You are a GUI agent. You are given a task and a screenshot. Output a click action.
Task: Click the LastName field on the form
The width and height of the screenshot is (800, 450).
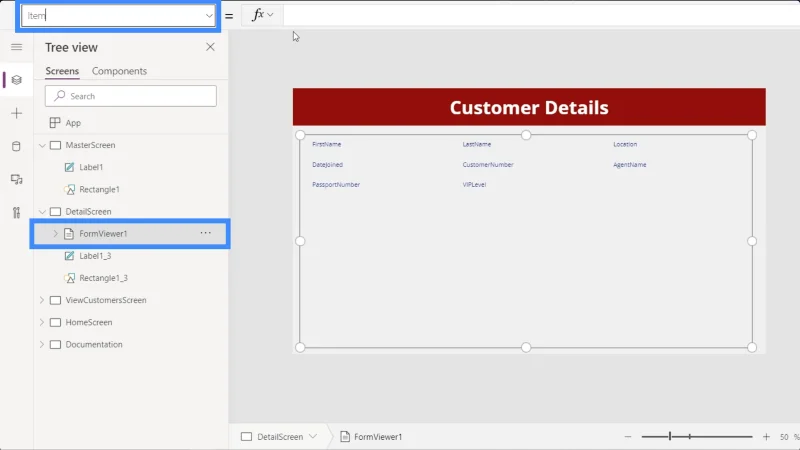tap(477, 144)
